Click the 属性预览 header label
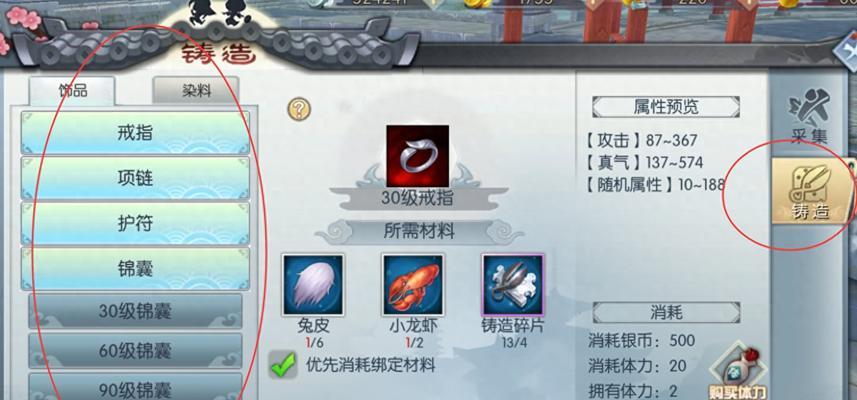 pyautogui.click(x=666, y=107)
